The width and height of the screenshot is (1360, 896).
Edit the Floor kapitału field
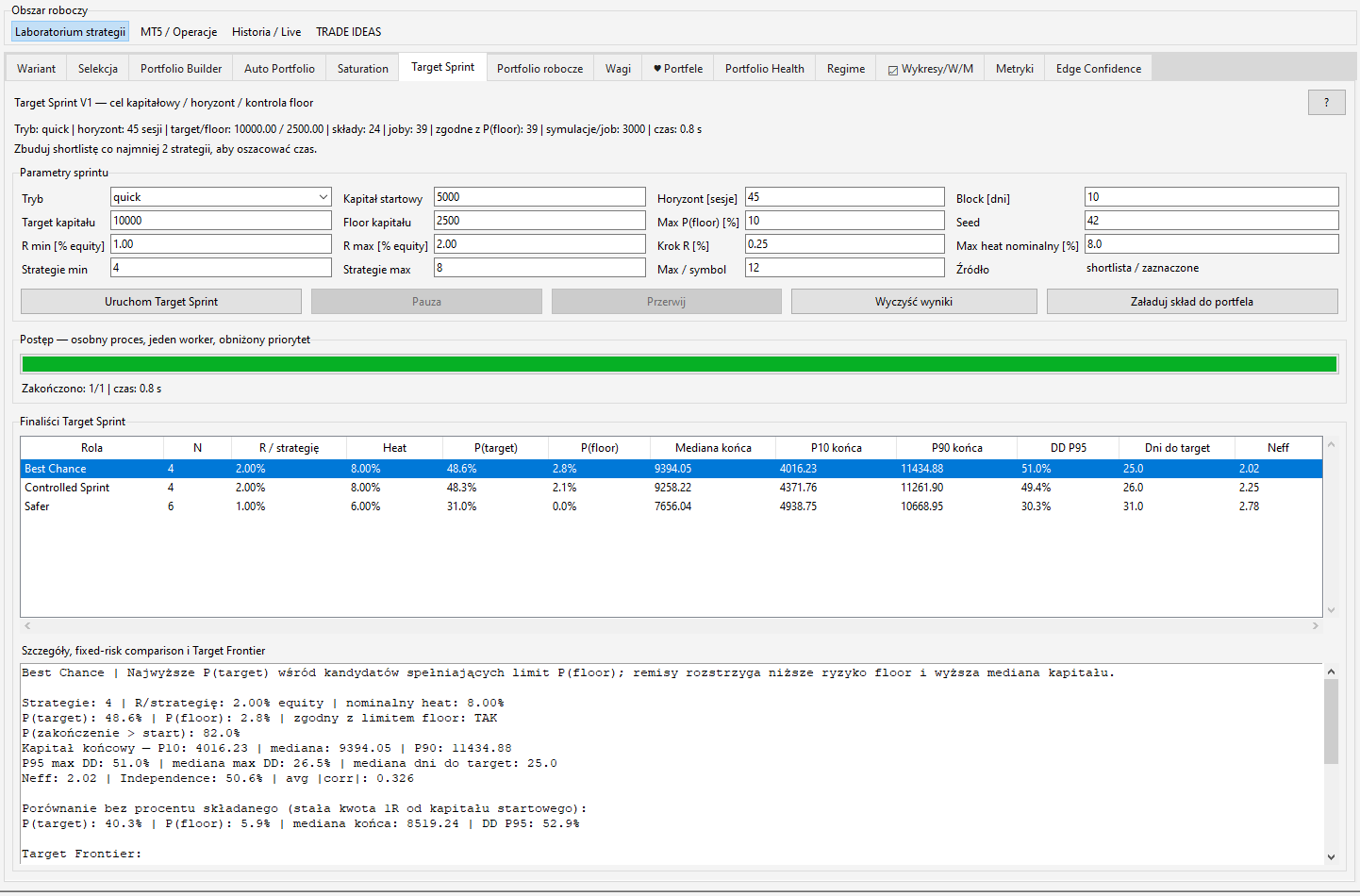539,221
